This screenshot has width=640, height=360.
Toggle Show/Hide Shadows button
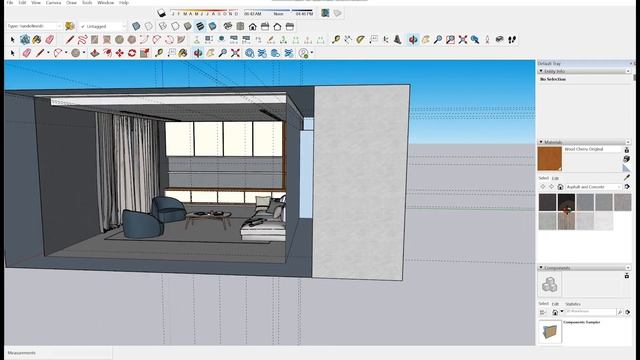click(x=162, y=13)
